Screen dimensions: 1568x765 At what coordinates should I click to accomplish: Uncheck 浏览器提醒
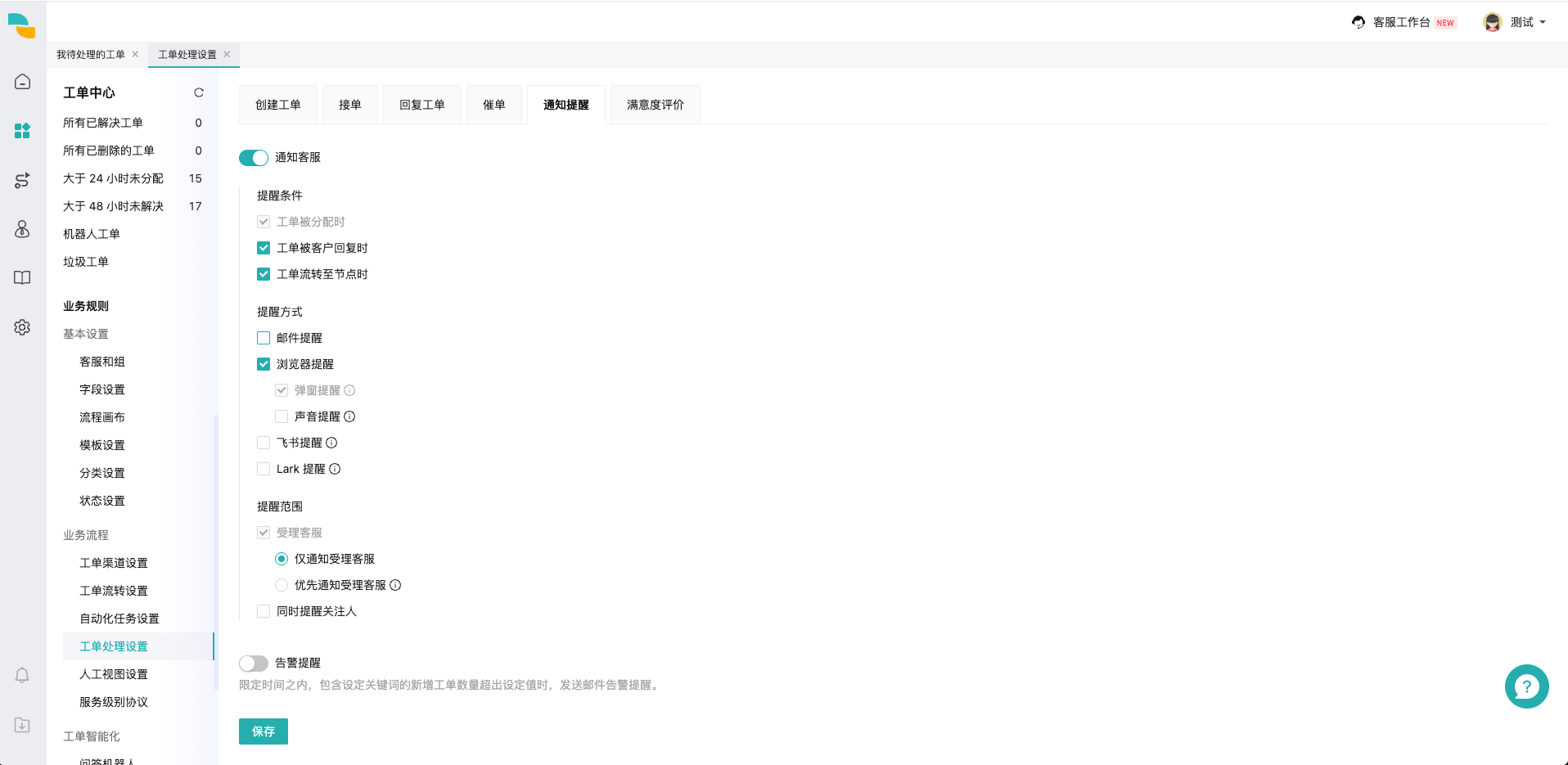264,364
